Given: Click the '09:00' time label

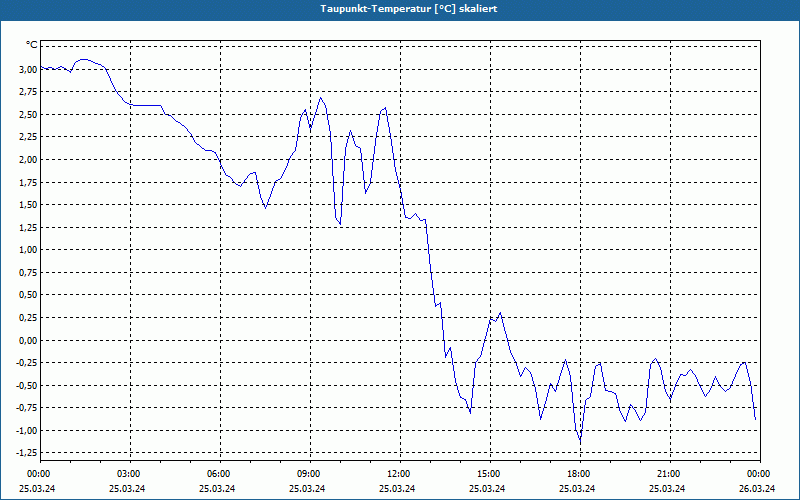Looking at the screenshot, I should click(x=308, y=474).
